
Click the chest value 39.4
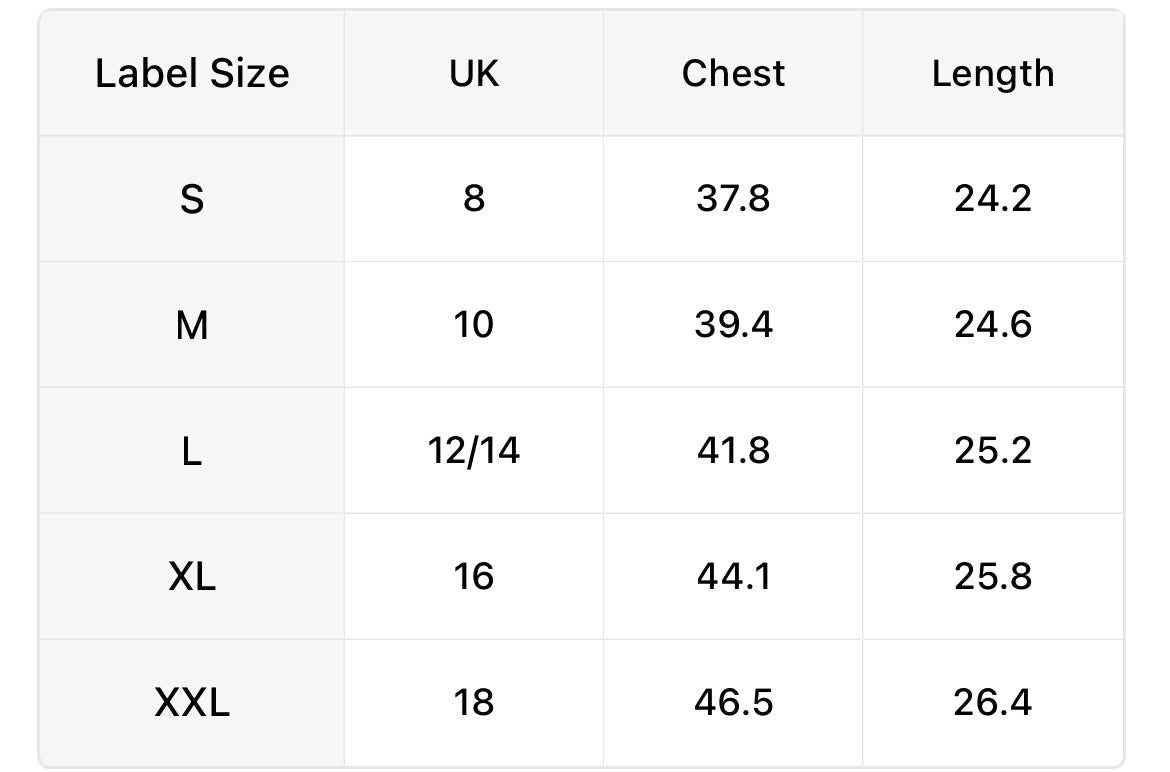(x=733, y=324)
